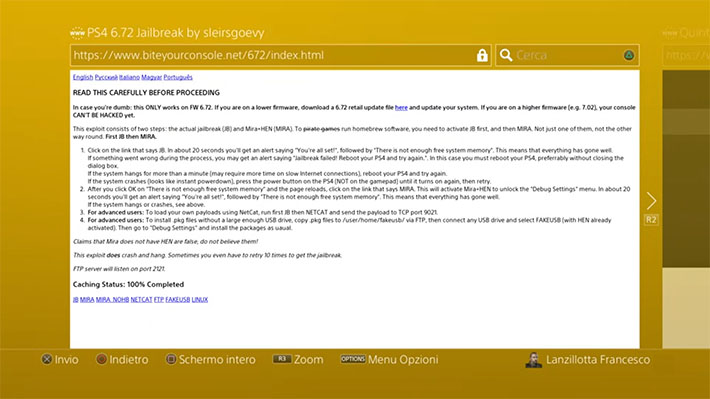Click the www icon beside the page title
710x399 pixels.
77,33
